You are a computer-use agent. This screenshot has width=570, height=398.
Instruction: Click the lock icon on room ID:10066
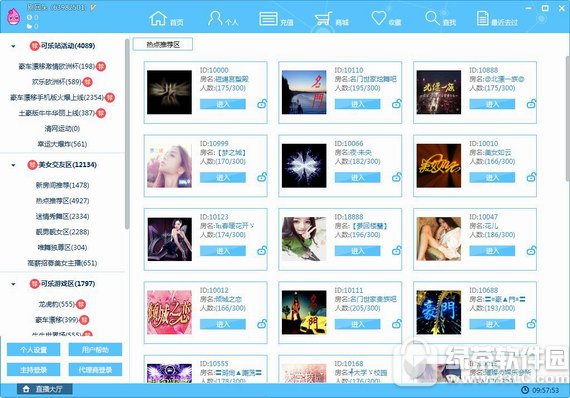tap(397, 177)
